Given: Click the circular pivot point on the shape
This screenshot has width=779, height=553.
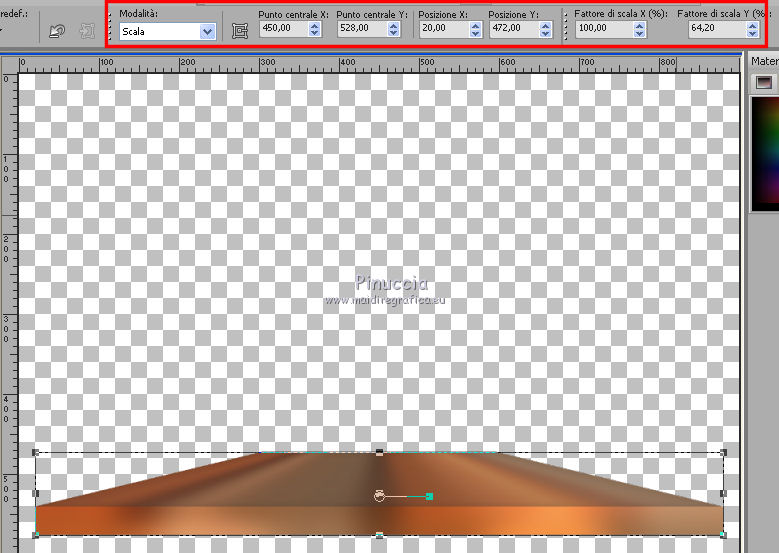Looking at the screenshot, I should click(379, 496).
